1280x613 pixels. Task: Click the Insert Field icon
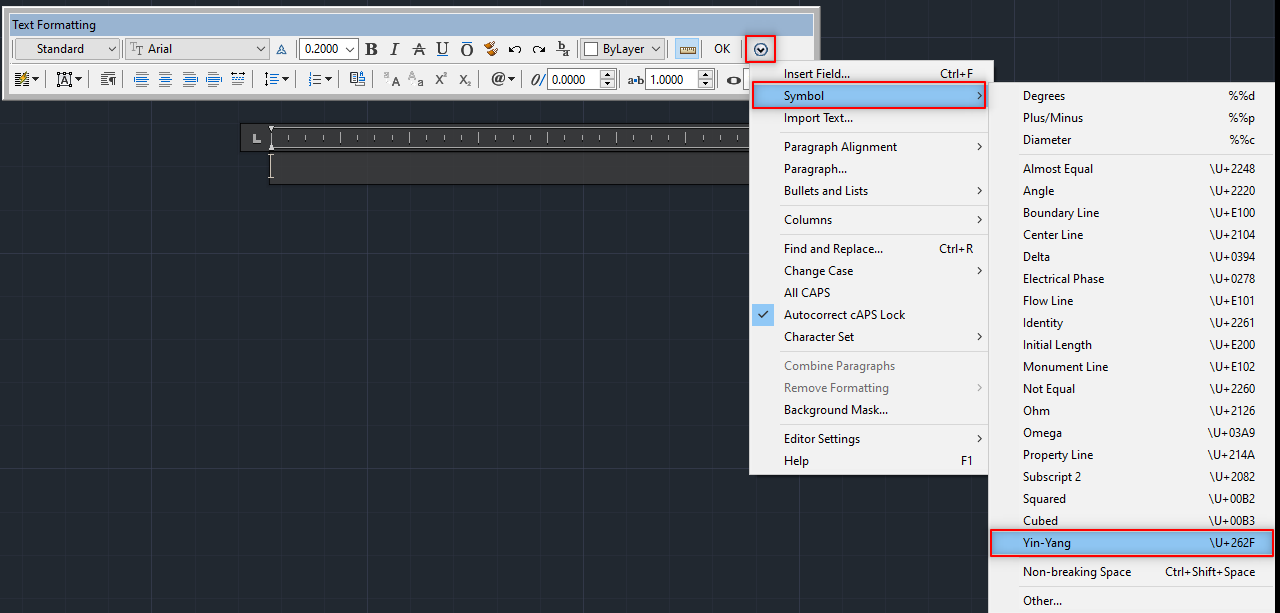[357, 79]
